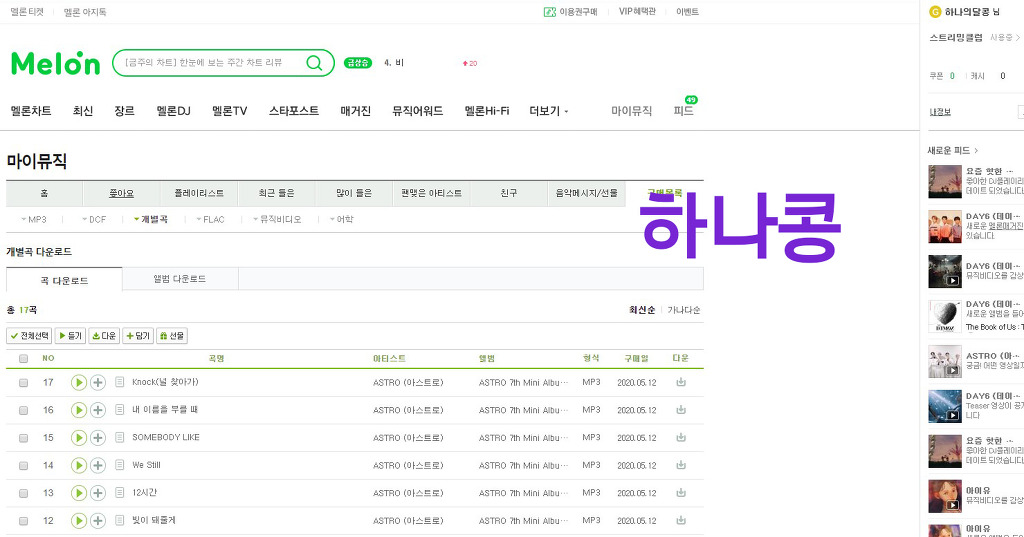This screenshot has width=1024, height=537.
Task: Click the search magnifier icon
Action: click(314, 63)
